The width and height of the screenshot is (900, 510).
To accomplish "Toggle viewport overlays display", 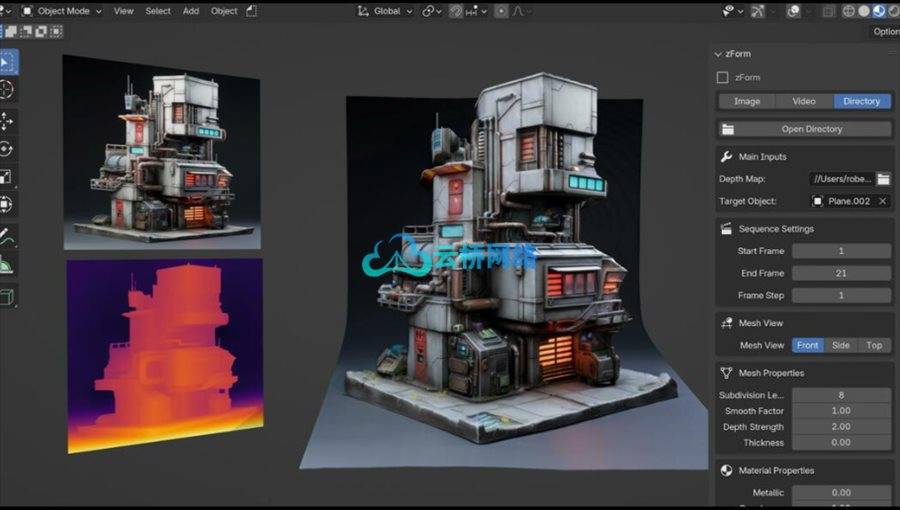I will click(793, 11).
